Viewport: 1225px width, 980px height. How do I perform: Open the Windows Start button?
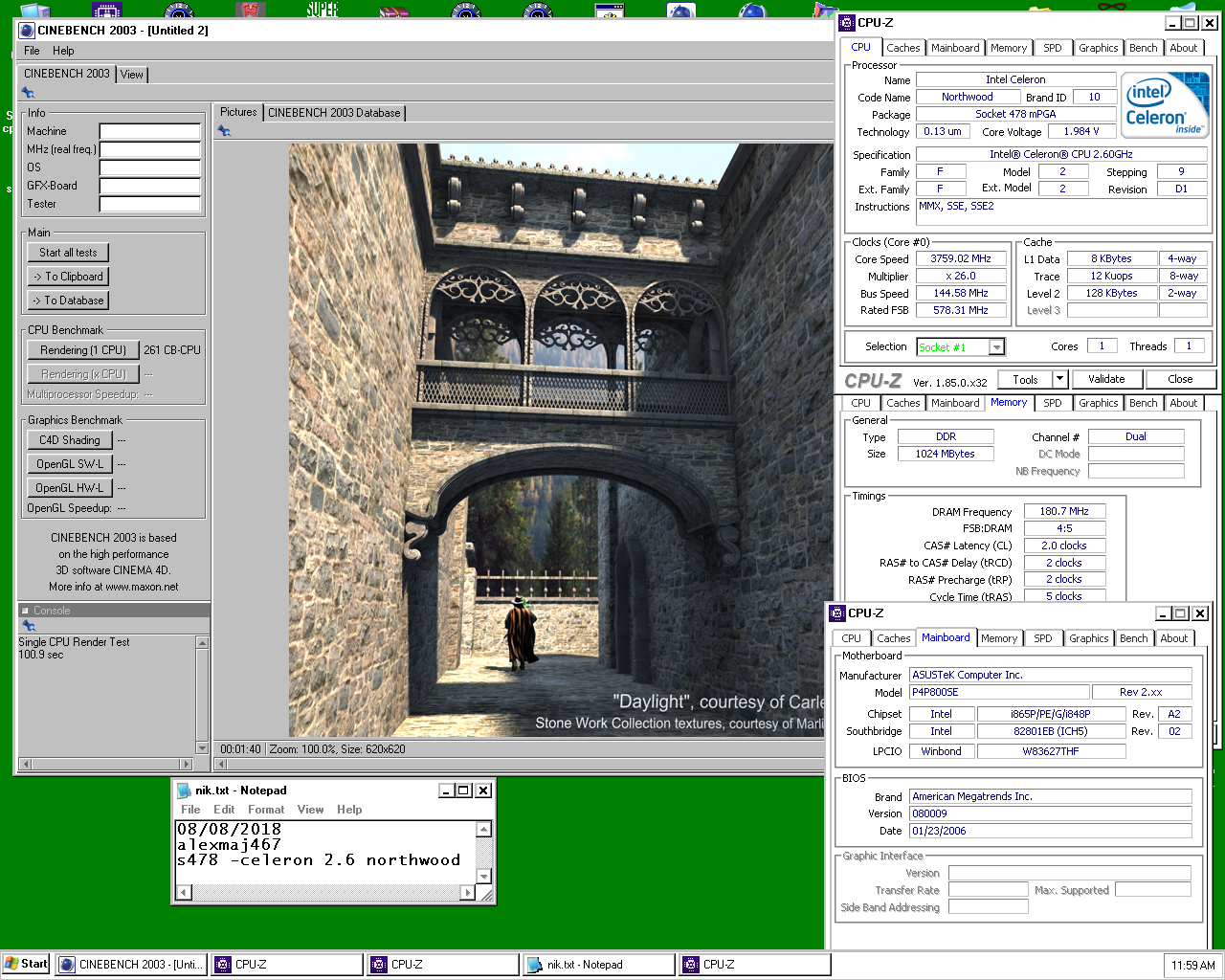tap(26, 965)
